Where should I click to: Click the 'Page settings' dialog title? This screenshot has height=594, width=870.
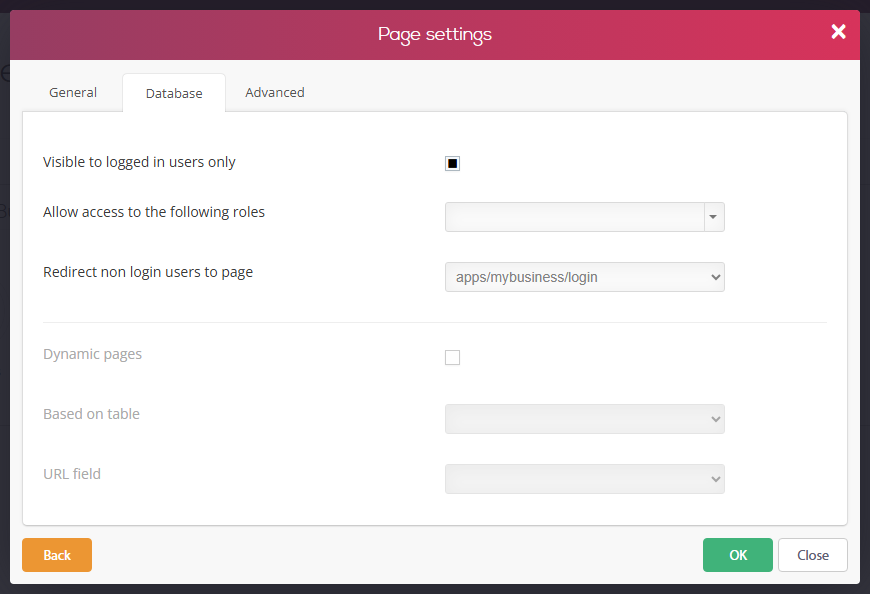coord(435,34)
